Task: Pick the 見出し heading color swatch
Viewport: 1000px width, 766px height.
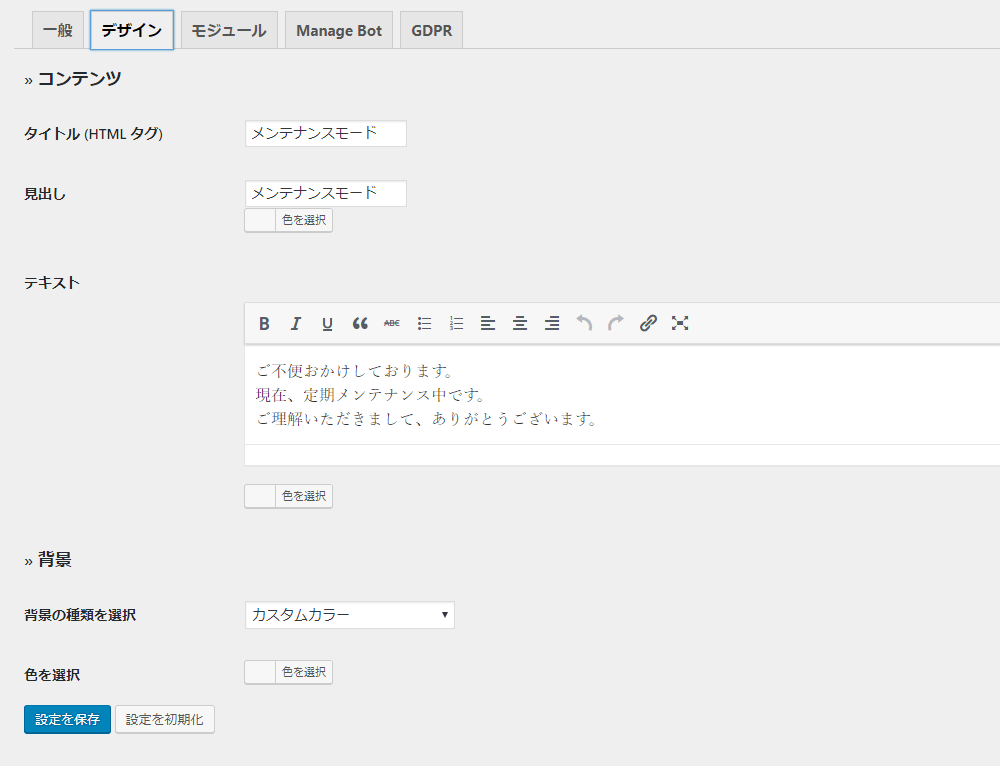Action: (261, 220)
